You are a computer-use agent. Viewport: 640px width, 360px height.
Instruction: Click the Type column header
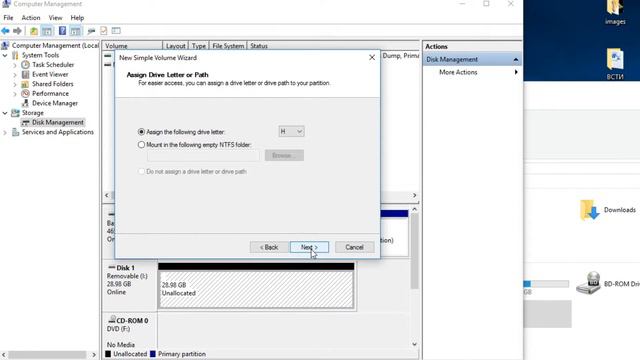[199, 46]
